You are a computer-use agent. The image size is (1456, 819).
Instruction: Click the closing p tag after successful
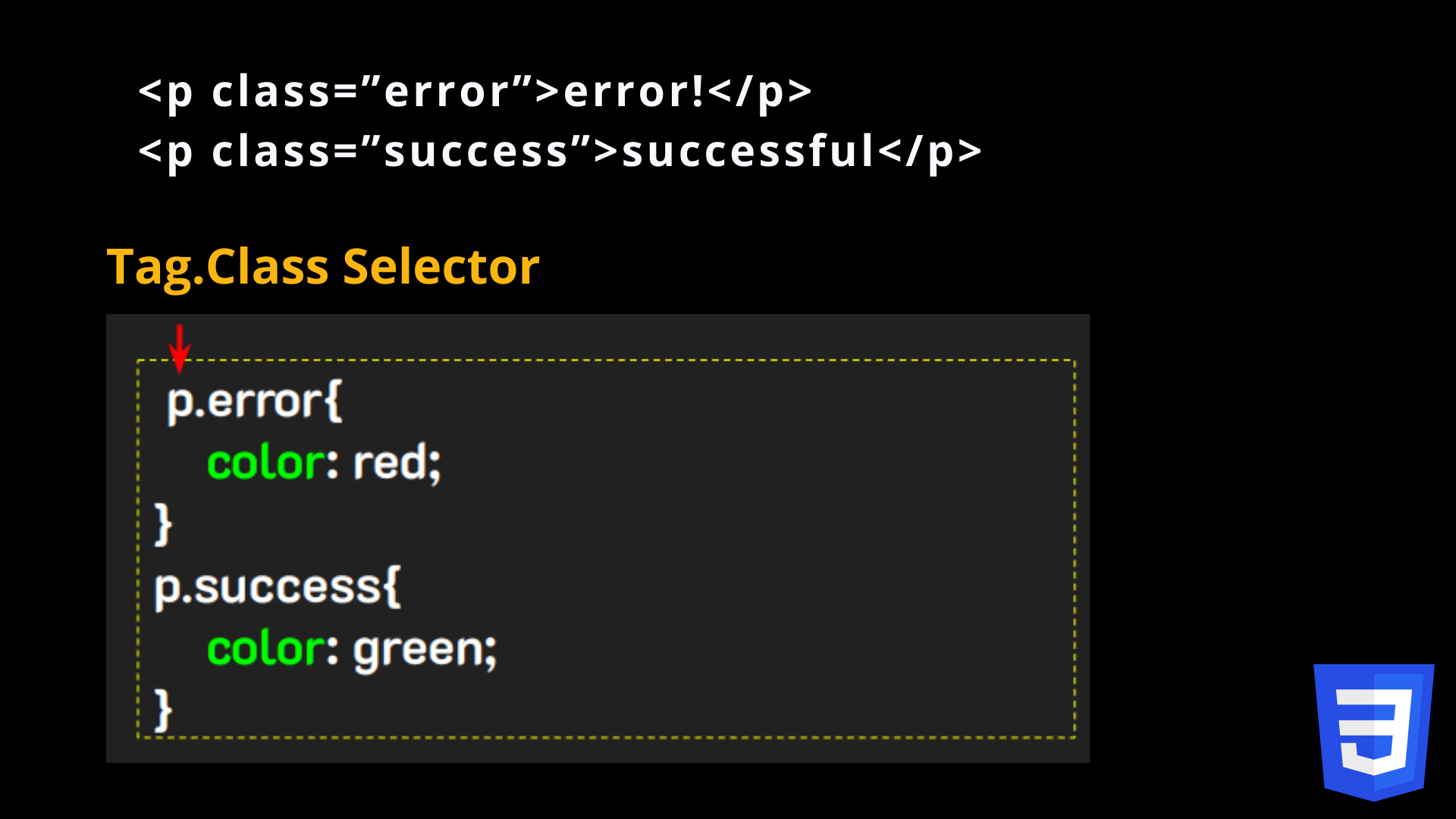click(931, 152)
